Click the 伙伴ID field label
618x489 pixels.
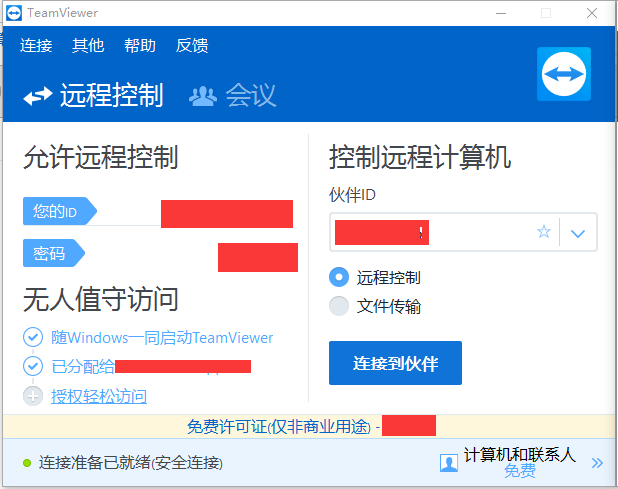[352, 195]
